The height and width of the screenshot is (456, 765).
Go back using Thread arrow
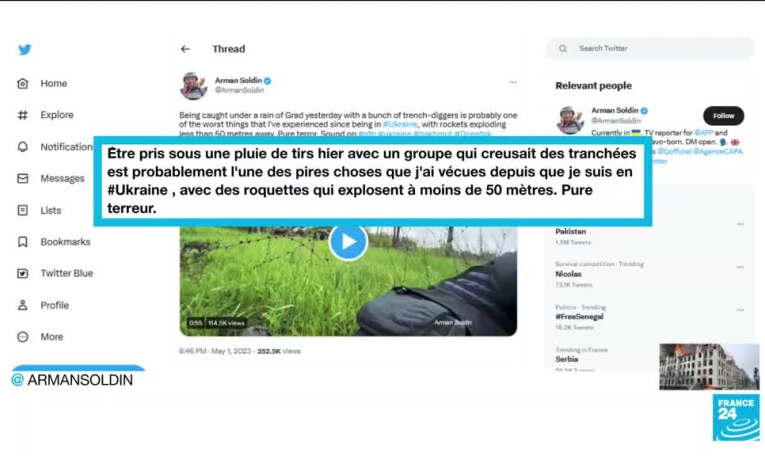(x=185, y=49)
